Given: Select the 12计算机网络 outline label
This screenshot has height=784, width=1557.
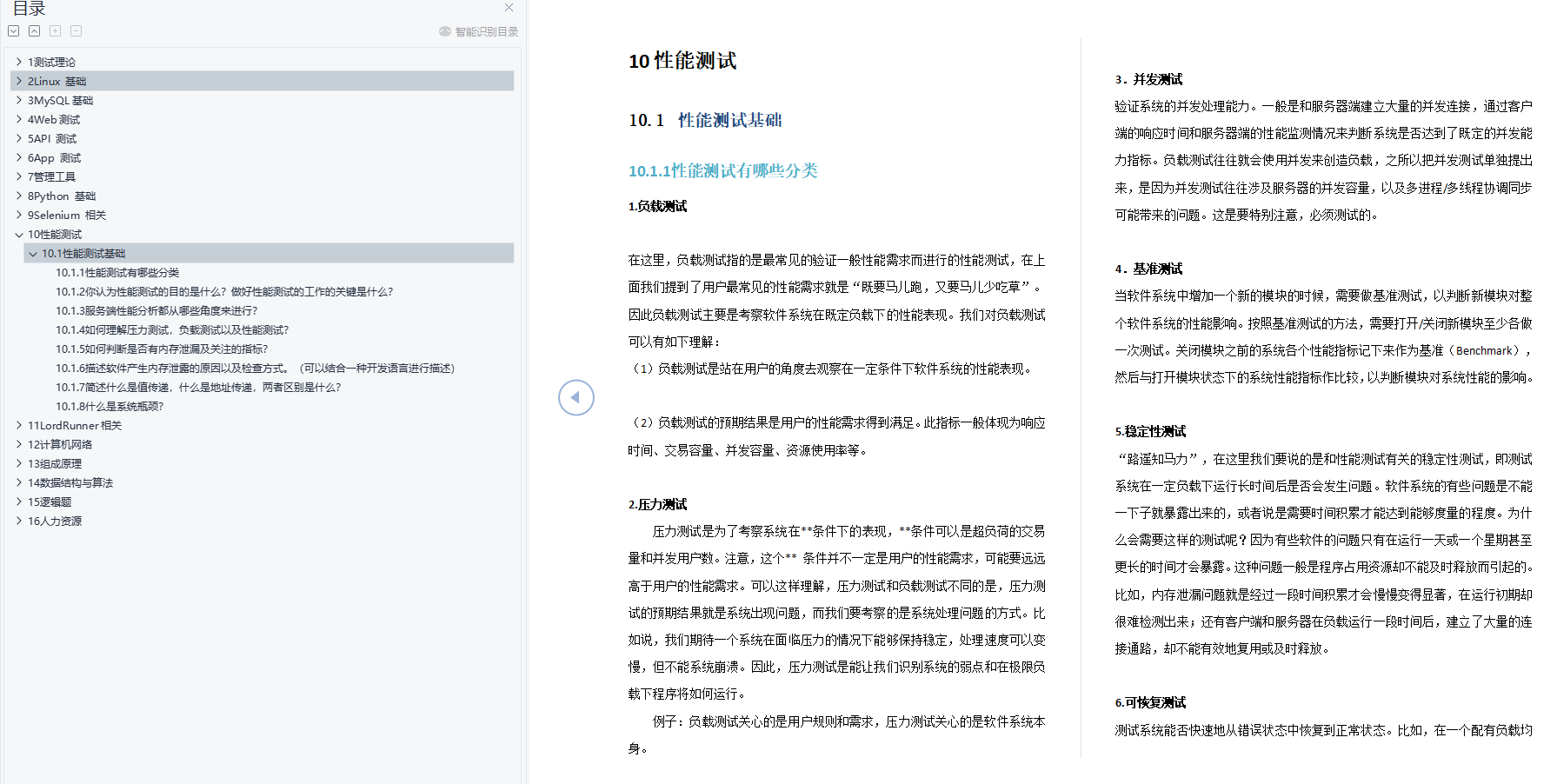Looking at the screenshot, I should point(60,444).
